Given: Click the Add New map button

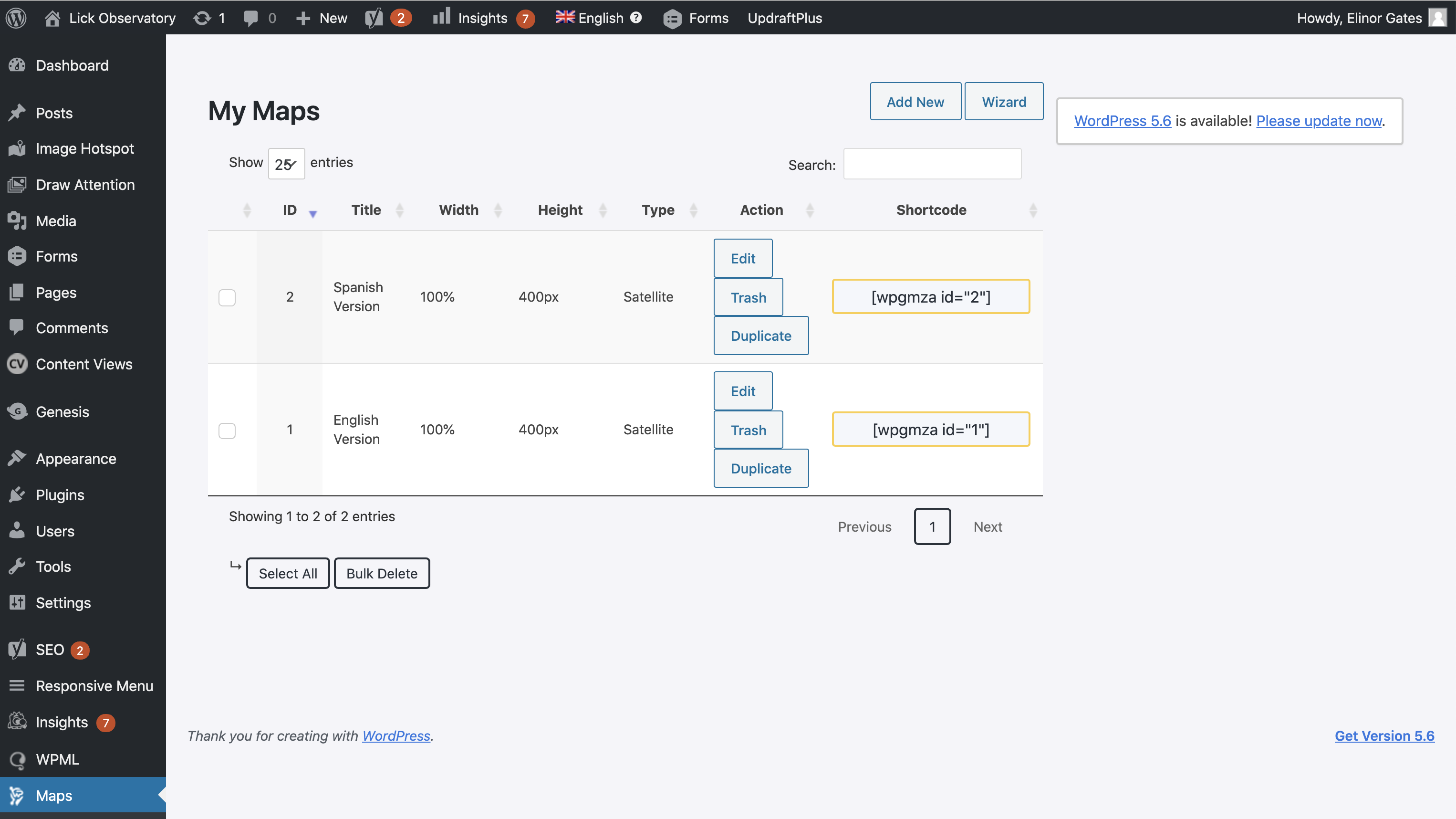Looking at the screenshot, I should 915,101.
